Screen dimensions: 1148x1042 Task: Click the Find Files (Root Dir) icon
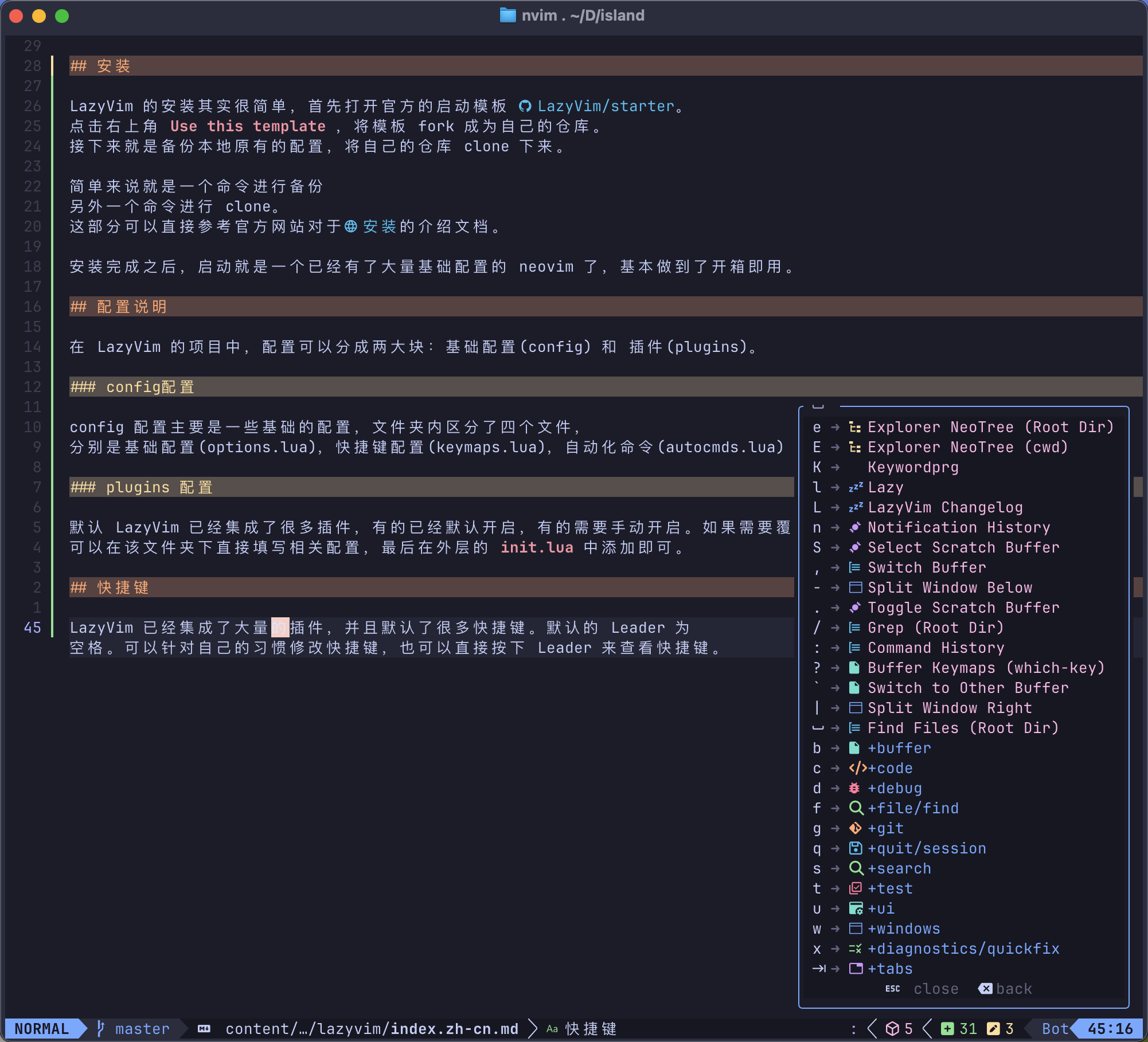click(x=855, y=728)
